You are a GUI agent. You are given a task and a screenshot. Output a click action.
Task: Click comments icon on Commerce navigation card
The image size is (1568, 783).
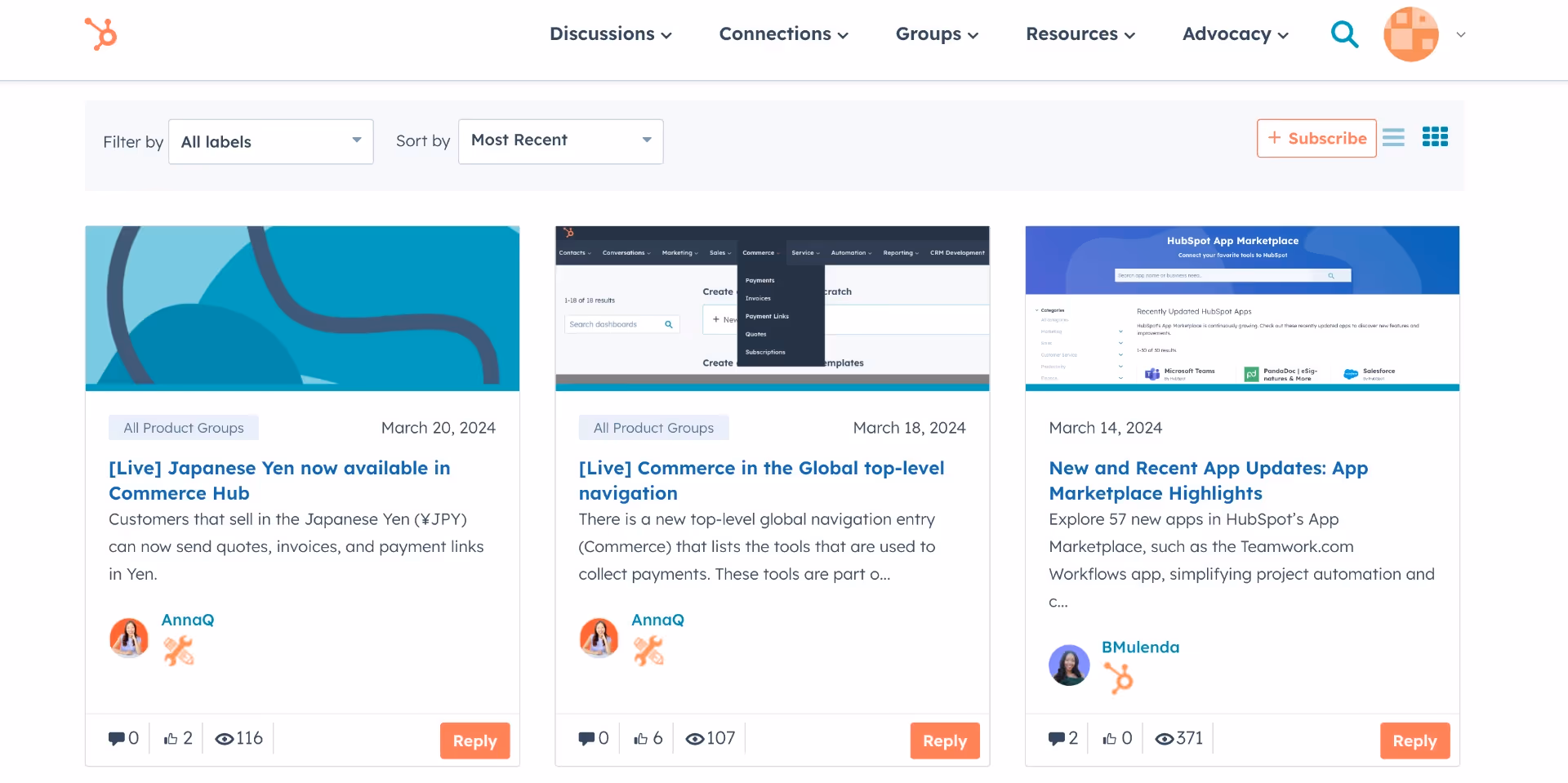[x=586, y=739]
